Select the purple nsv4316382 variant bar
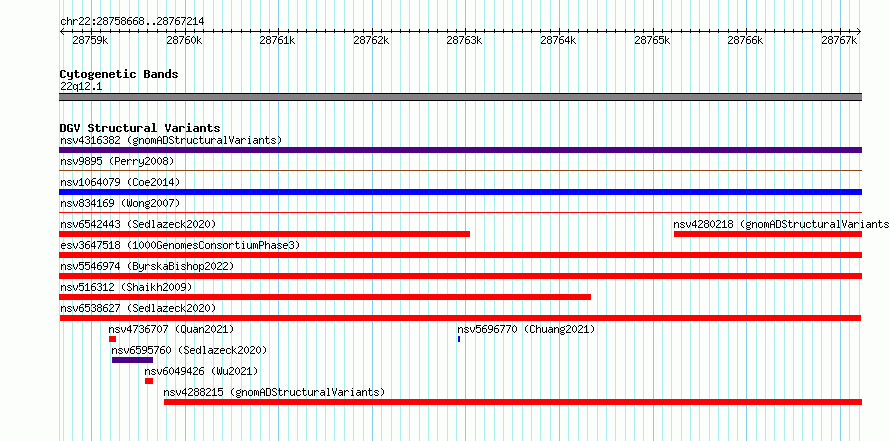The height and width of the screenshot is (441, 890). [x=460, y=150]
